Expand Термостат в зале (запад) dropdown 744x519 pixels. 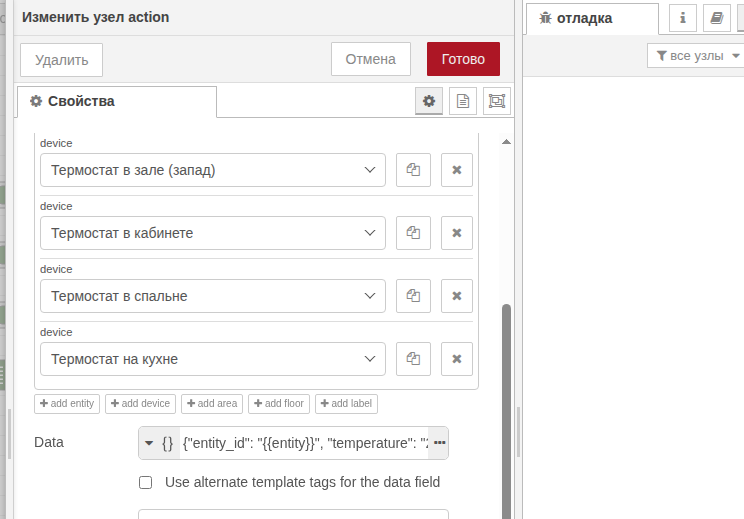pos(213,170)
